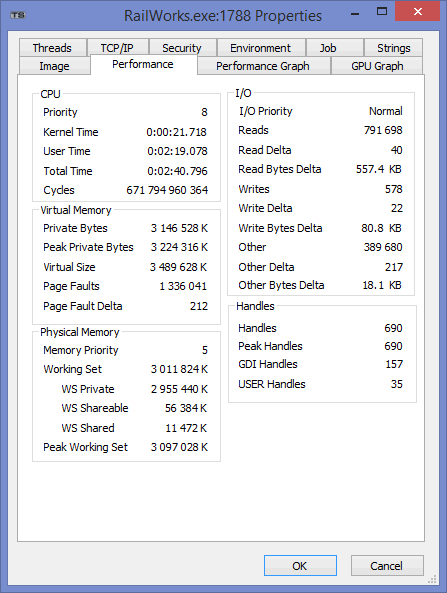Click Page Fault Delta value 212
The image size is (447, 593).
point(199,306)
